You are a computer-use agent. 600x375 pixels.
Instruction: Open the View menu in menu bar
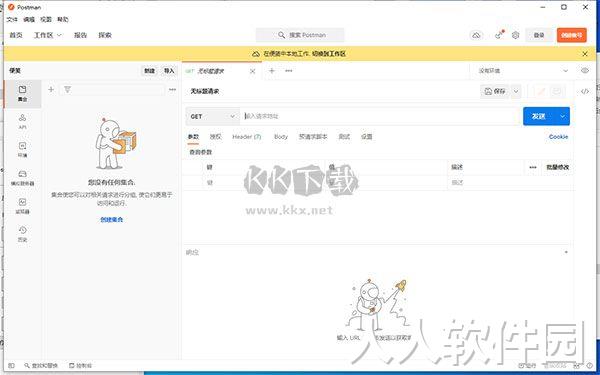(46, 20)
